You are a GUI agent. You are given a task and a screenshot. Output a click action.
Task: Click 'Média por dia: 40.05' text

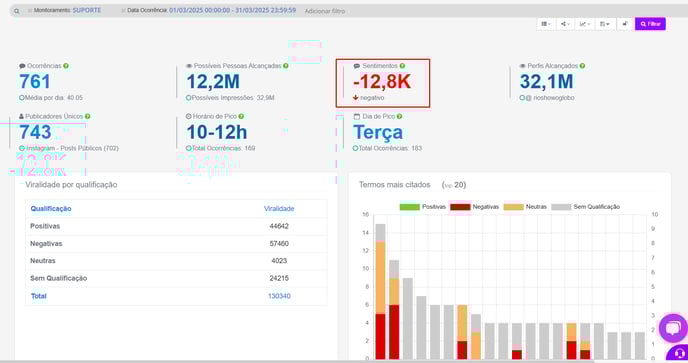pyautogui.click(x=54, y=98)
